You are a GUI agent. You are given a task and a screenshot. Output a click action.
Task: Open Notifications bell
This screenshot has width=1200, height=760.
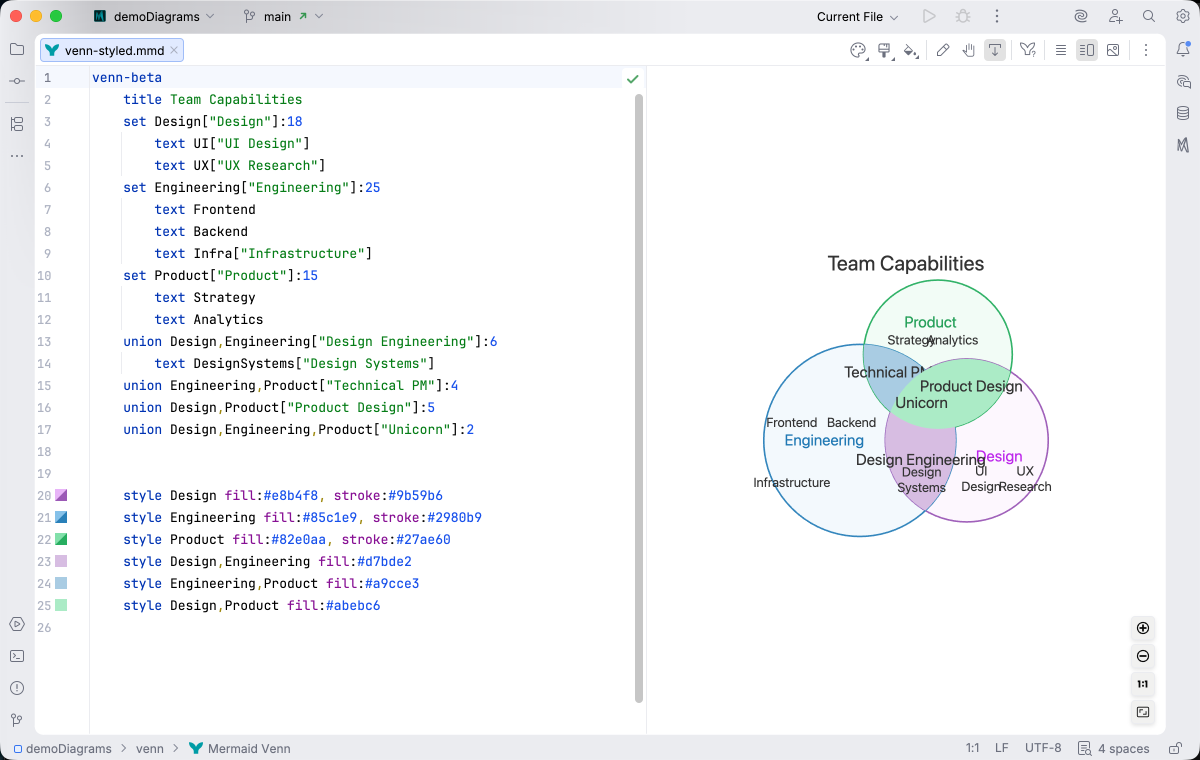tap(1183, 49)
